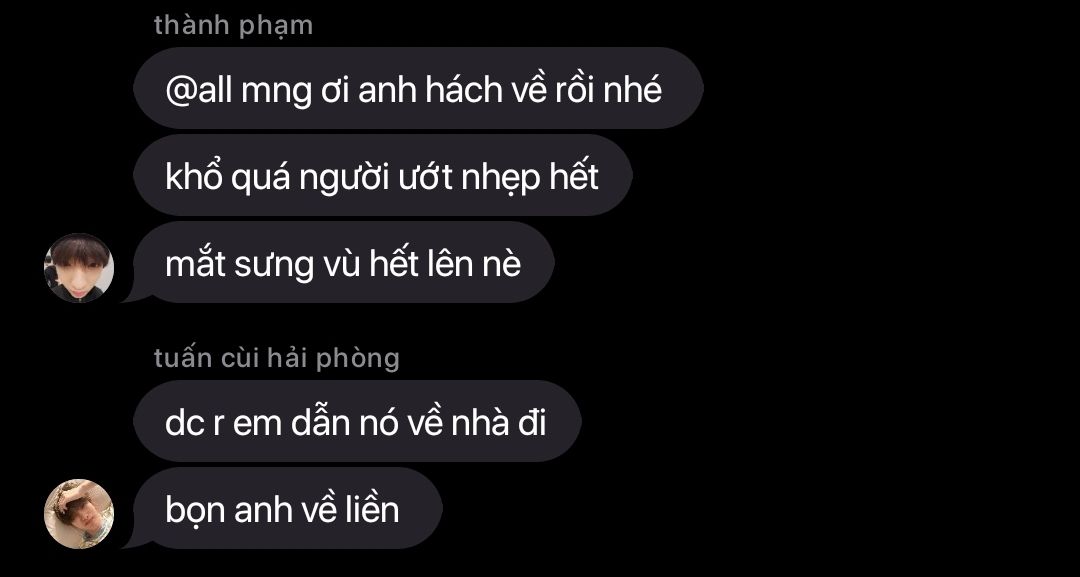Click the word 'bọn' in the final message
Screen dimensions: 1080x577
coord(196,511)
